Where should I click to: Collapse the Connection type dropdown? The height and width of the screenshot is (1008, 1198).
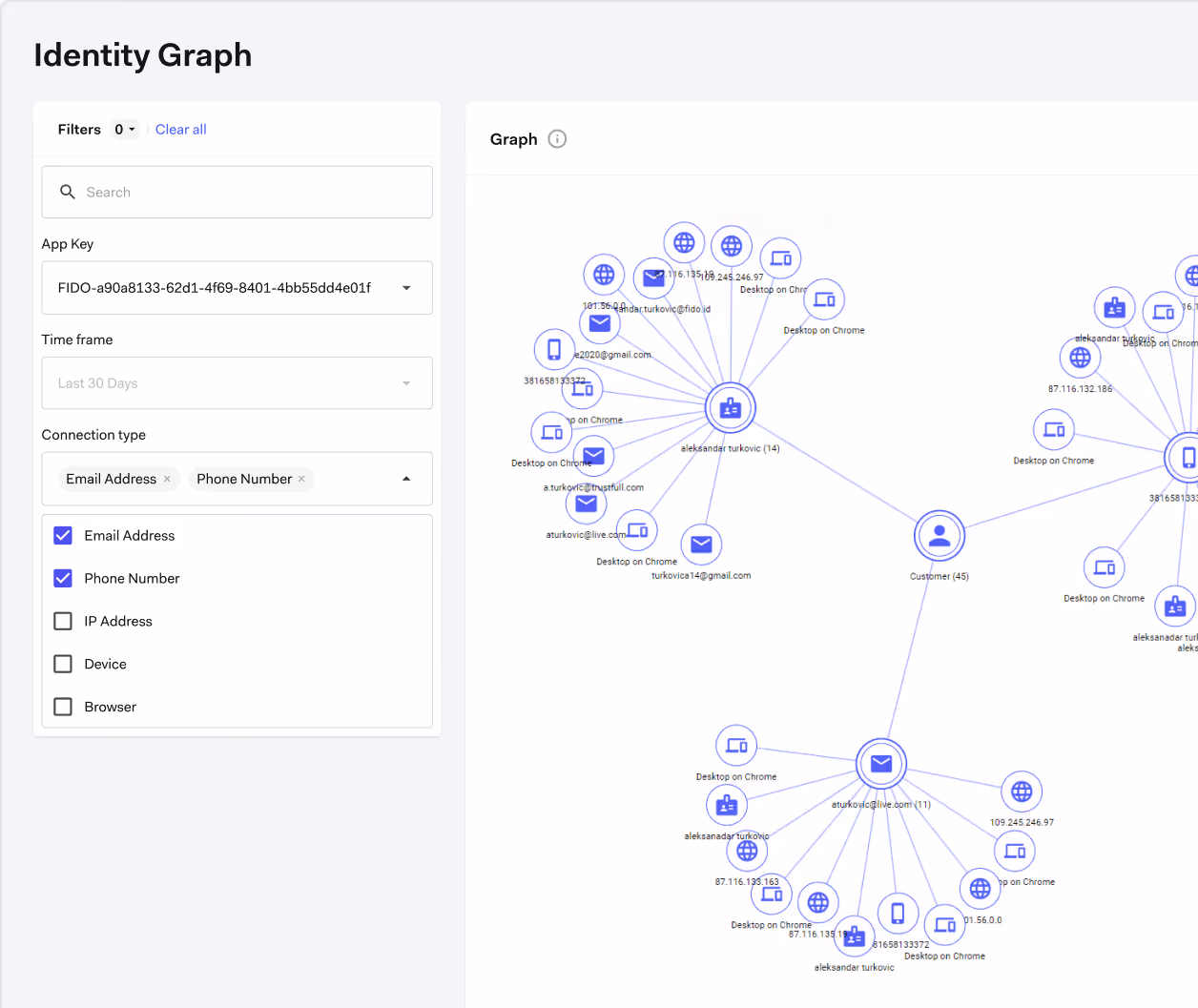[x=405, y=478]
